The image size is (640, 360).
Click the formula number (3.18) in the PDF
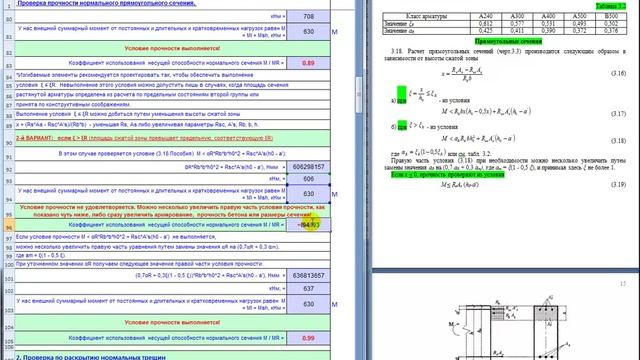[618, 140]
